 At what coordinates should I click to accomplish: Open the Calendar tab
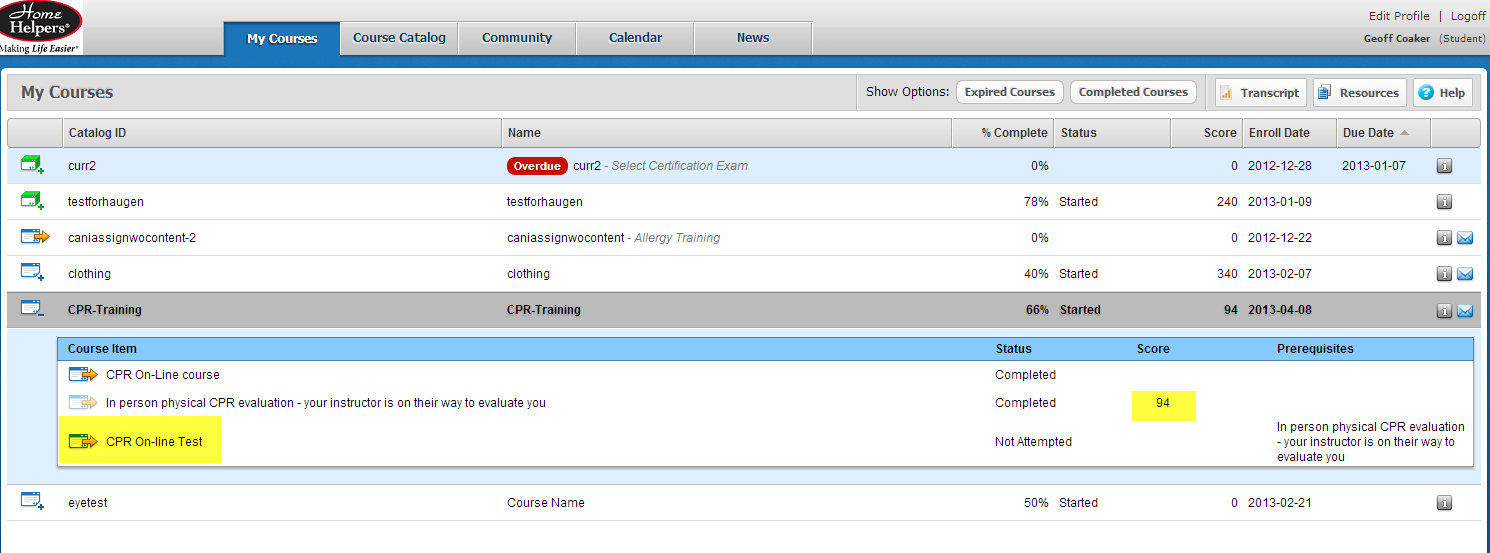(635, 38)
